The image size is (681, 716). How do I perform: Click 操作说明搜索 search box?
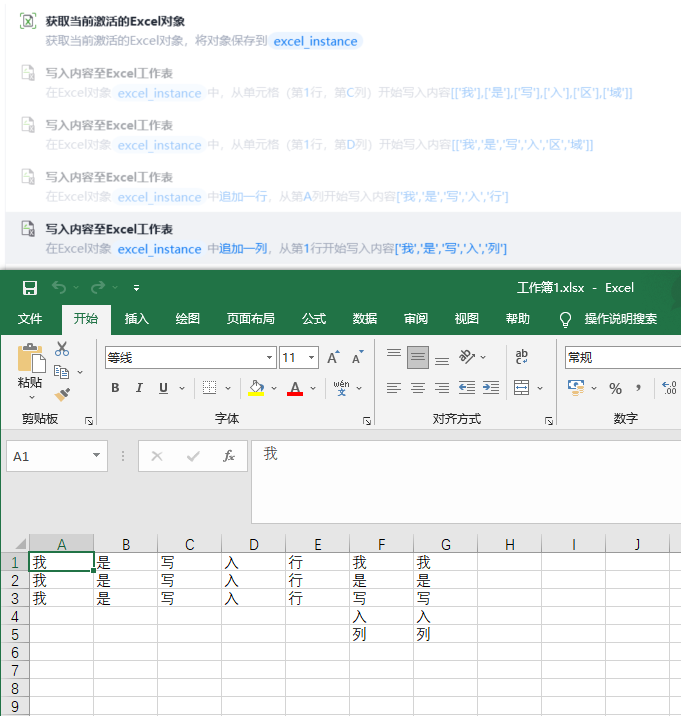pyautogui.click(x=620, y=319)
